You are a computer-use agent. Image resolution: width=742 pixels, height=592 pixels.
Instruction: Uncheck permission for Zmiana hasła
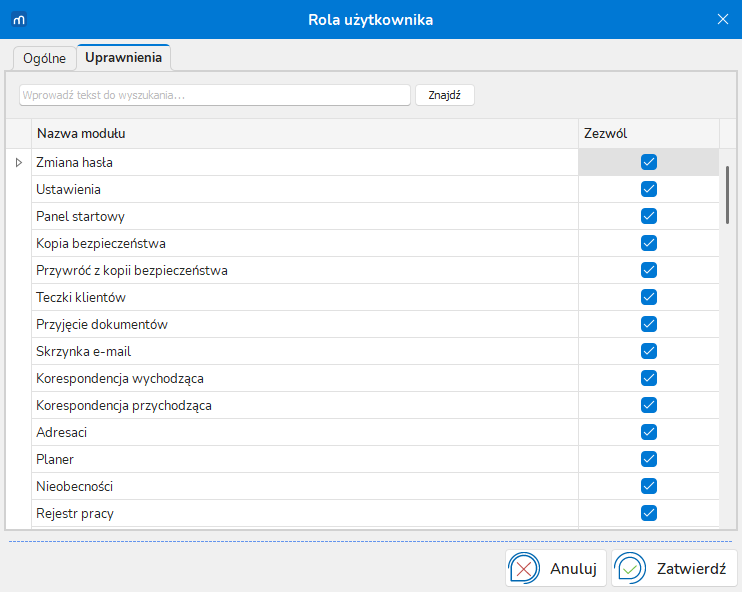[x=649, y=162]
